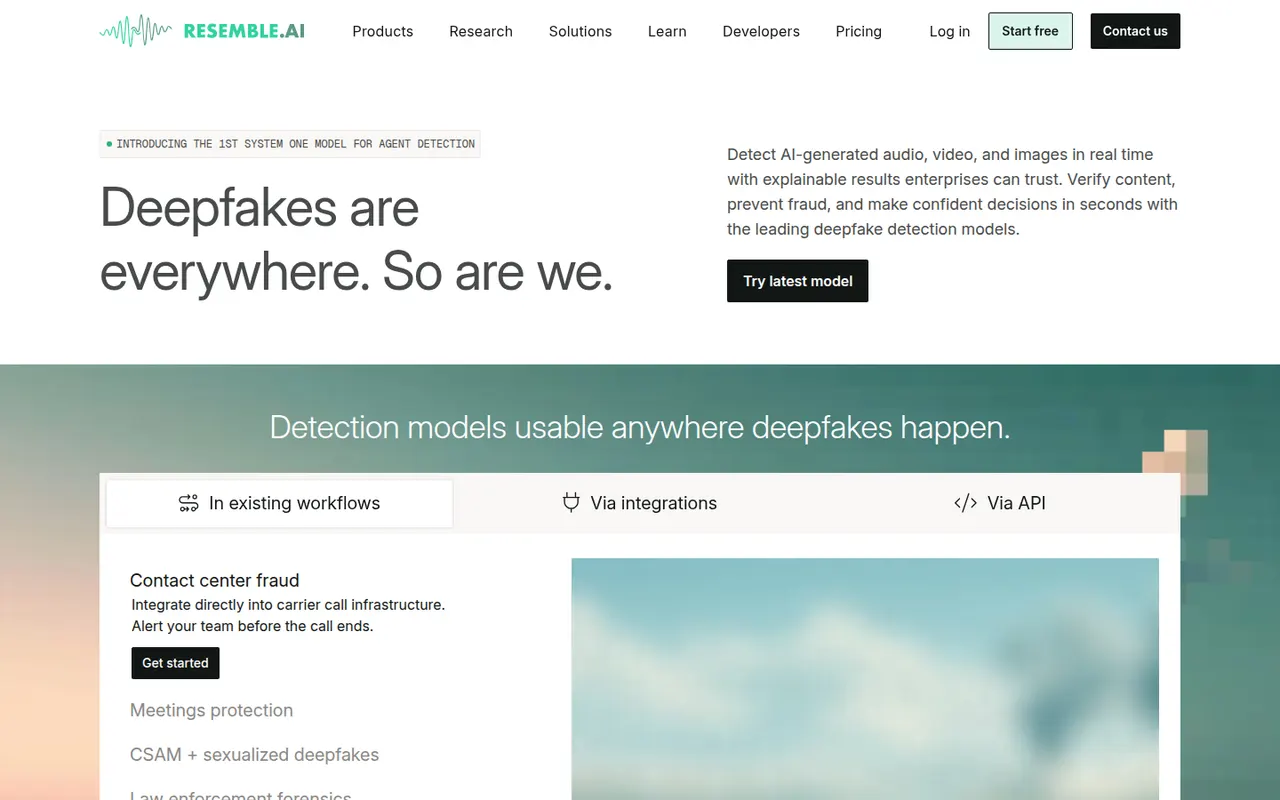This screenshot has width=1280, height=800.
Task: Click the Log in link
Action: (x=949, y=31)
